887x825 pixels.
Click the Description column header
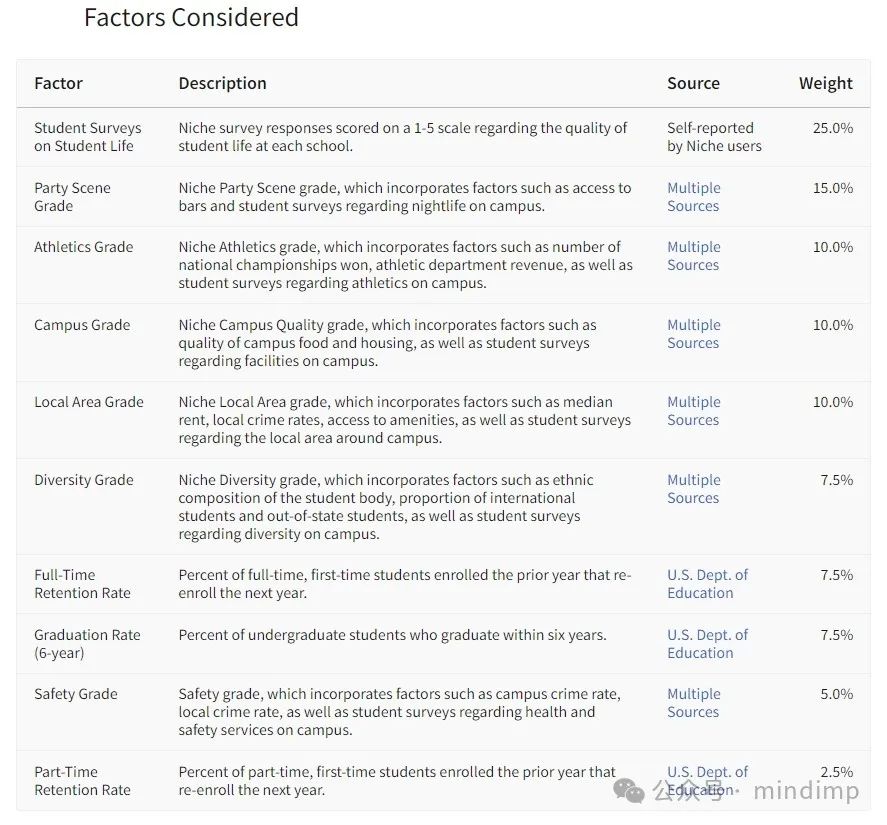pyautogui.click(x=222, y=83)
